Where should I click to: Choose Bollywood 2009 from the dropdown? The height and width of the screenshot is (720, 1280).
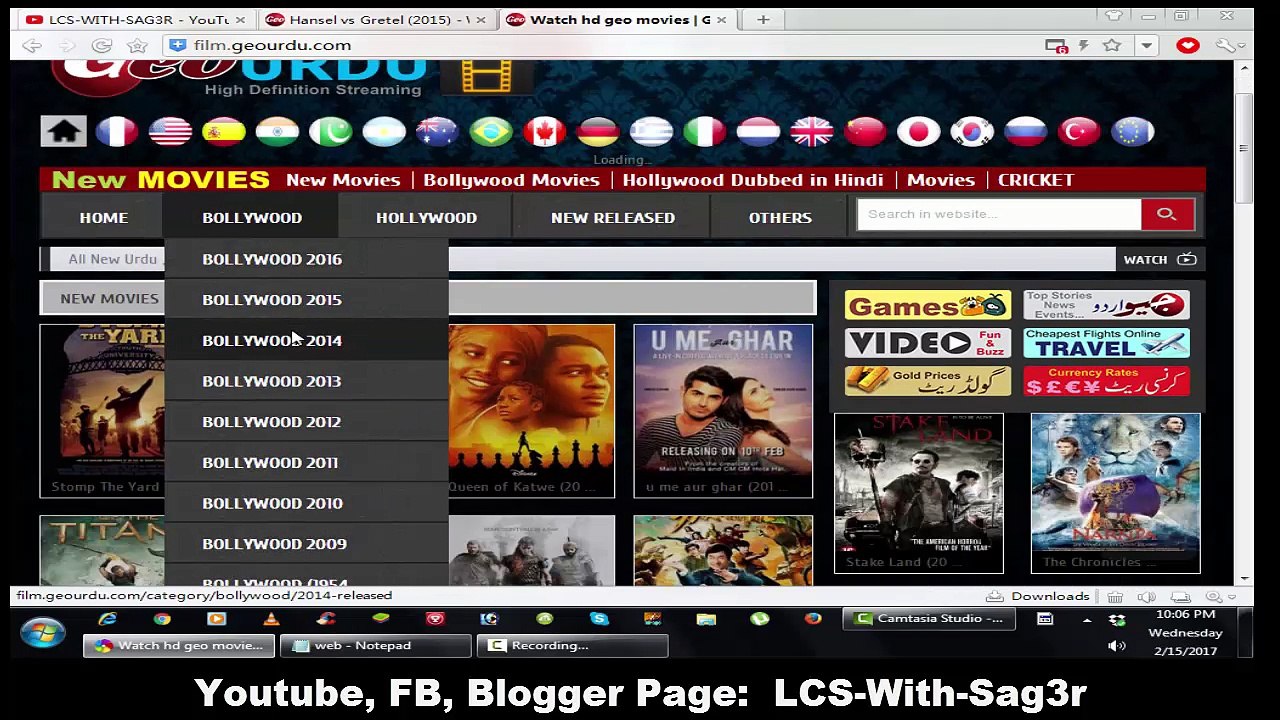[306, 544]
